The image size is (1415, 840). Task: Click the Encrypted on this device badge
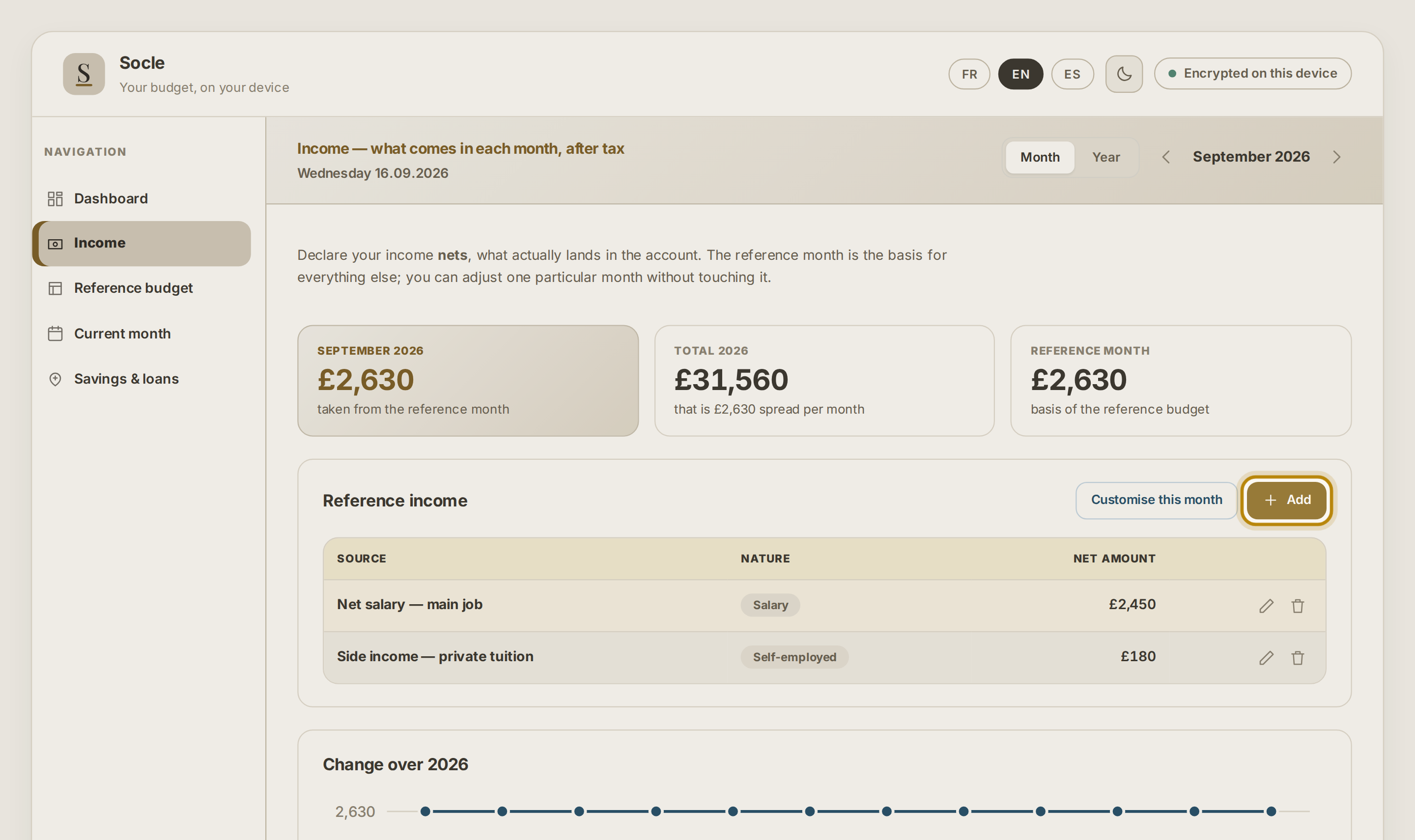point(1252,74)
